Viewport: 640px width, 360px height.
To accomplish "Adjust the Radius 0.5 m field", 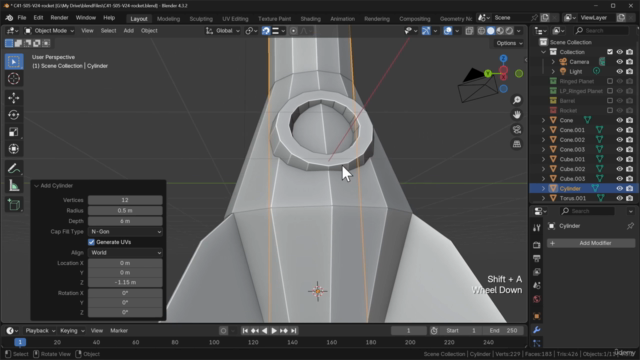I will tap(125, 211).
